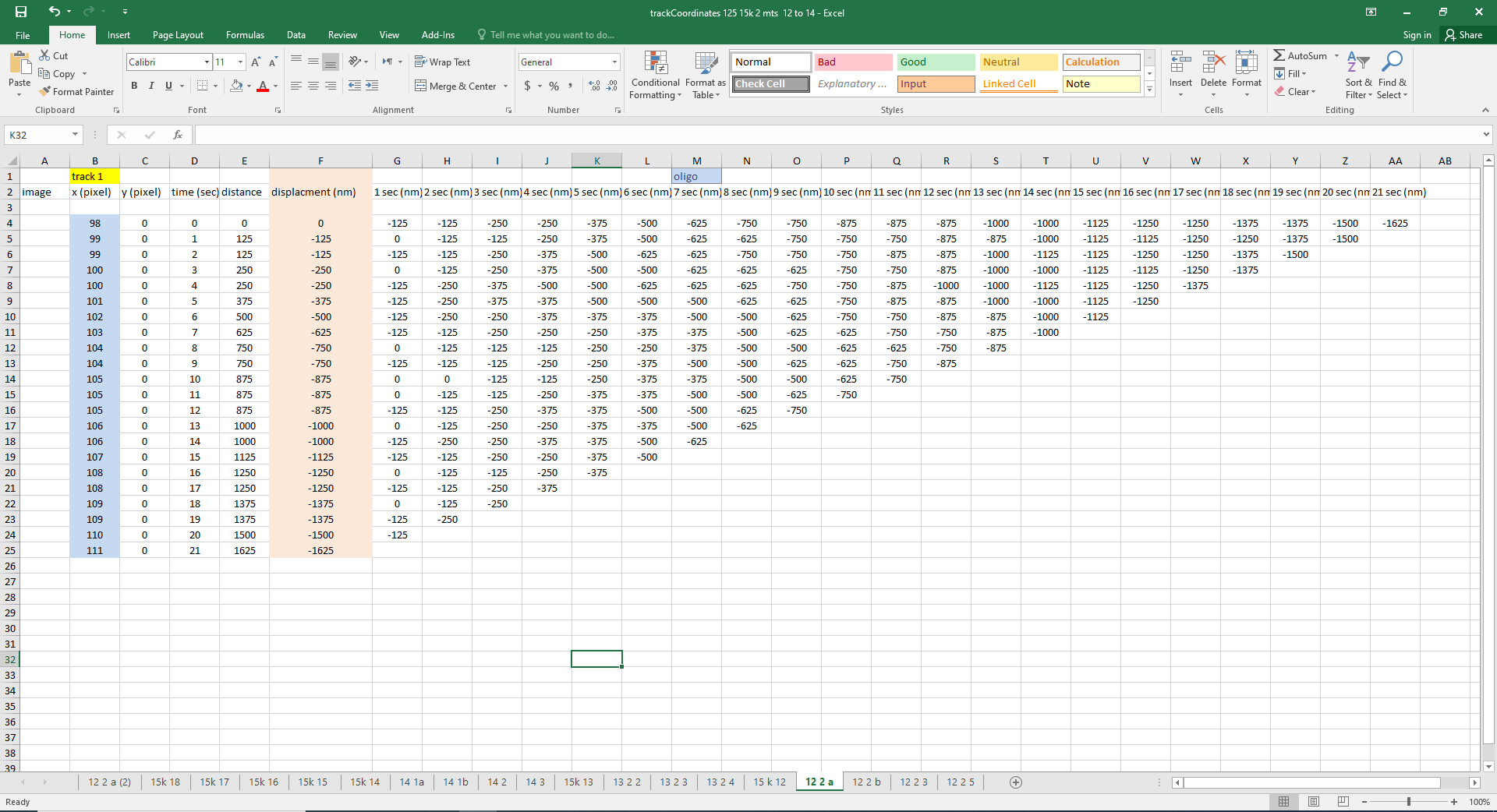The height and width of the screenshot is (812, 1497).
Task: Click the Insert Function fx icon
Action: (x=178, y=135)
